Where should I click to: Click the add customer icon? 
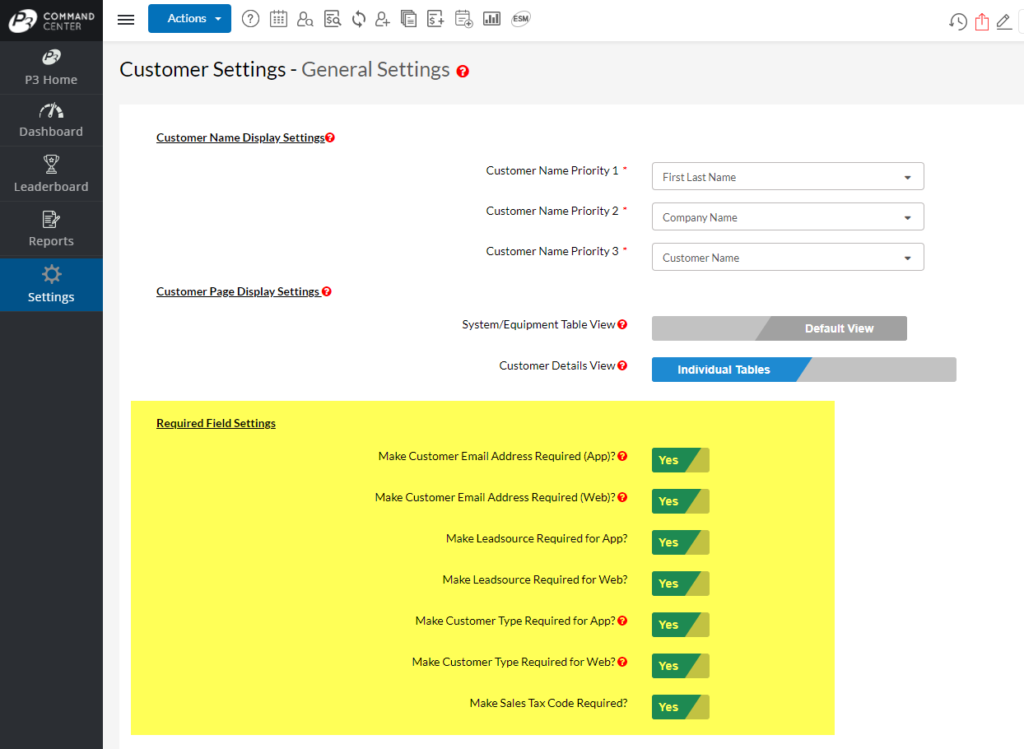coord(385,19)
